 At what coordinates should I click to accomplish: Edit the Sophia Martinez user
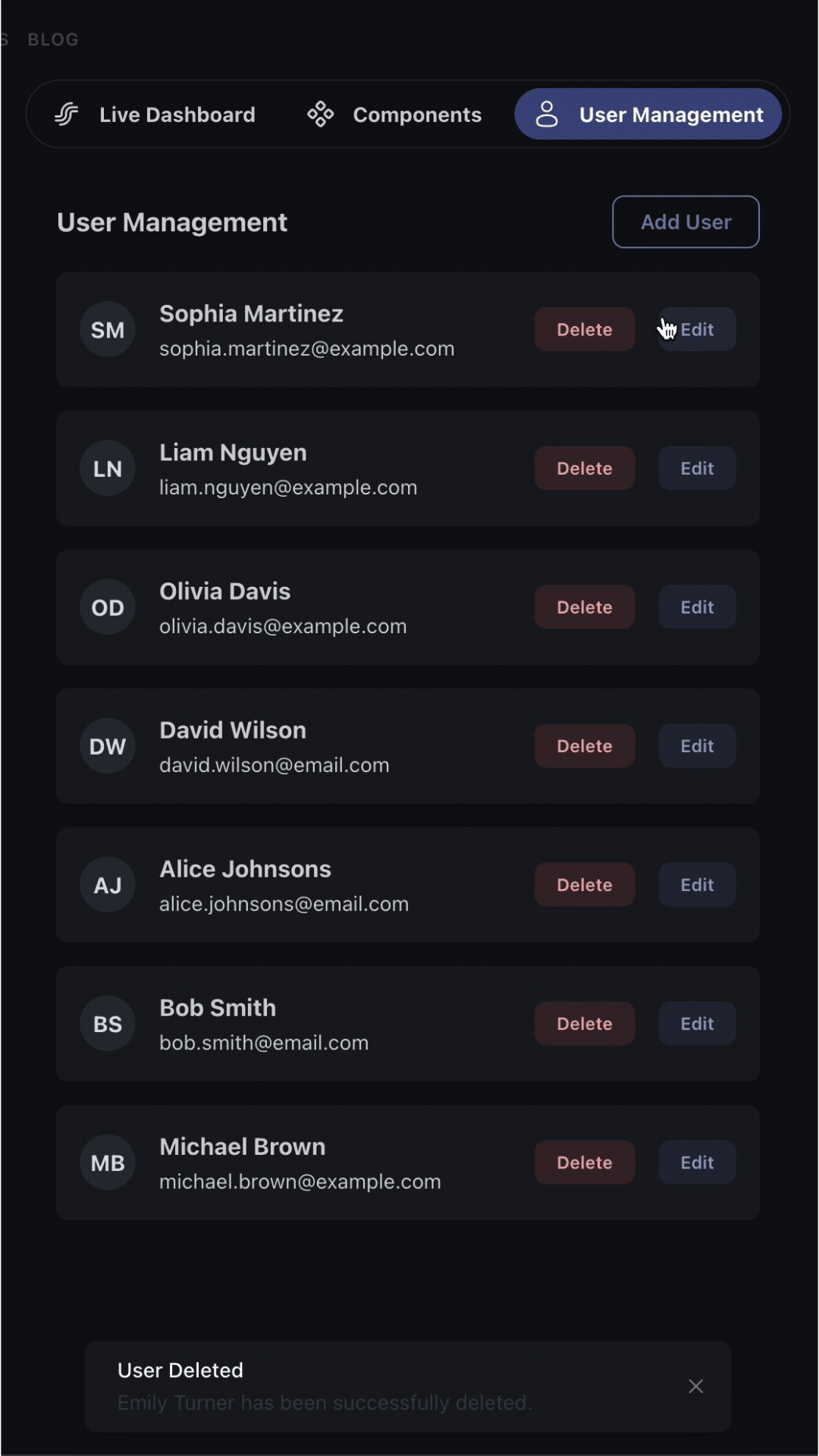pyautogui.click(x=697, y=330)
